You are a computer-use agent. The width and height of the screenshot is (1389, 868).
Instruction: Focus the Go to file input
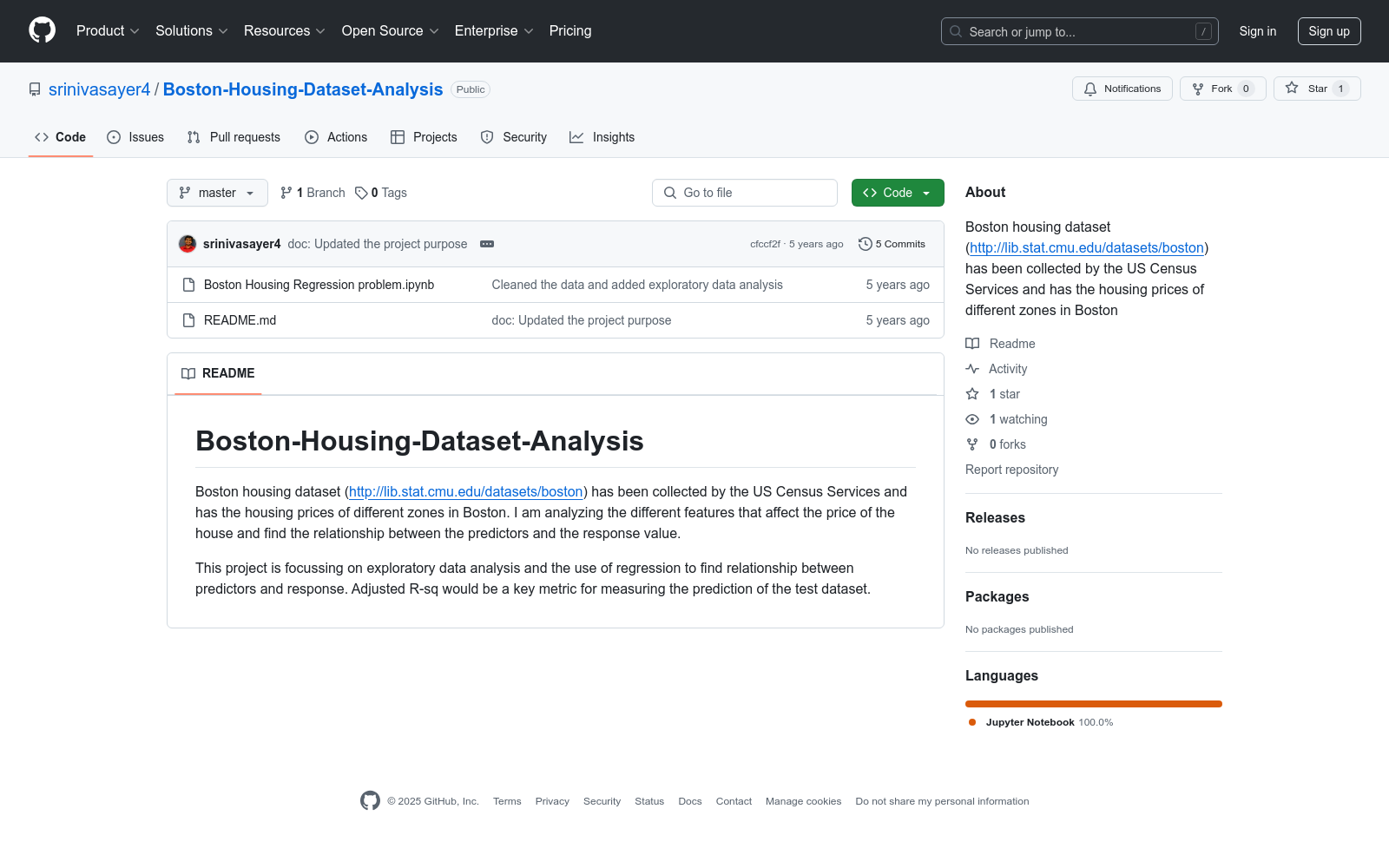click(x=745, y=193)
